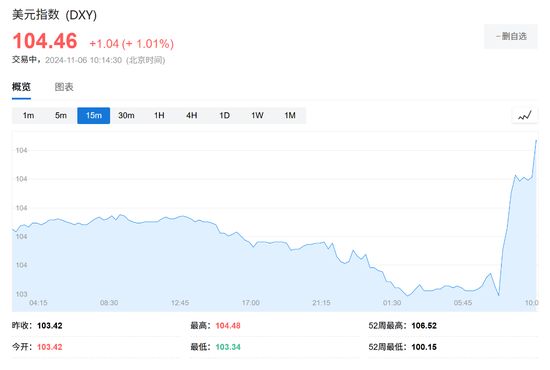Screen dimensions: 550x370
Task: Click the 最高 104.48 value
Action: [228, 326]
